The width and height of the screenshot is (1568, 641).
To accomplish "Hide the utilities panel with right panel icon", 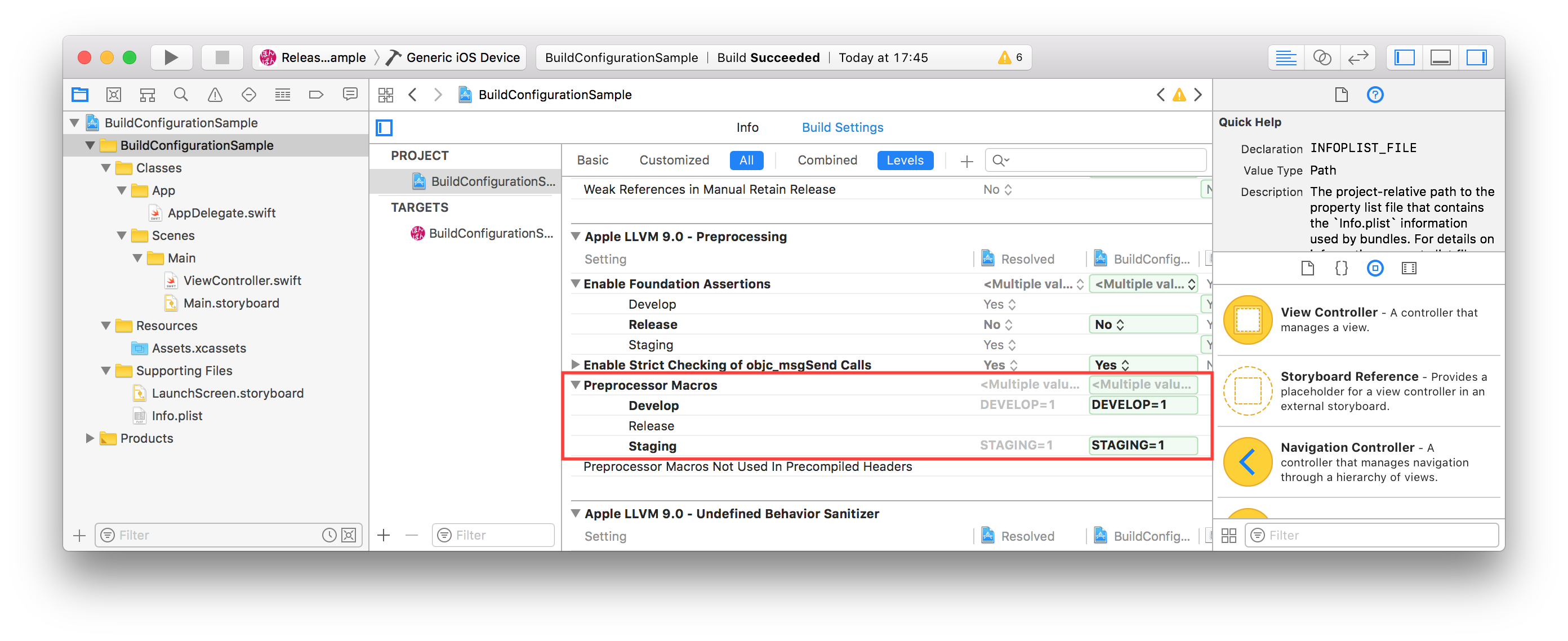I will pos(1477,57).
